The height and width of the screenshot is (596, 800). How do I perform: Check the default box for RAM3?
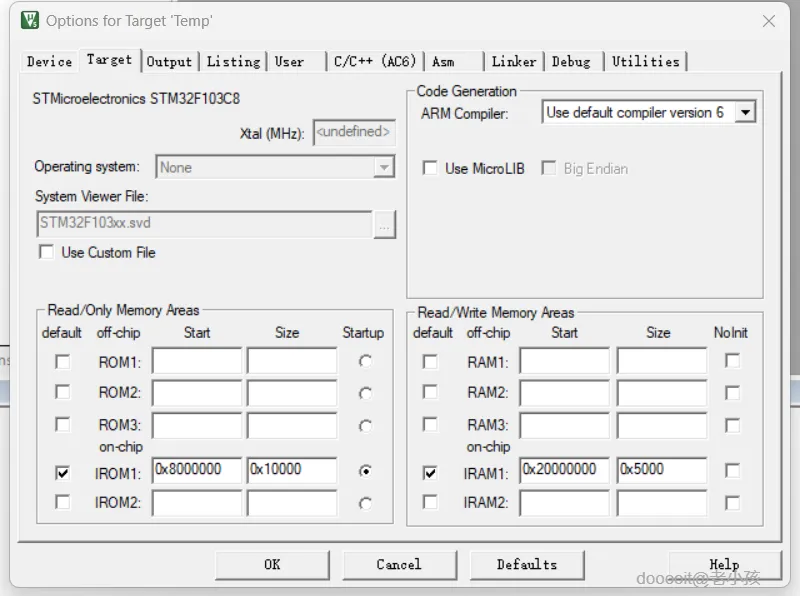point(430,424)
